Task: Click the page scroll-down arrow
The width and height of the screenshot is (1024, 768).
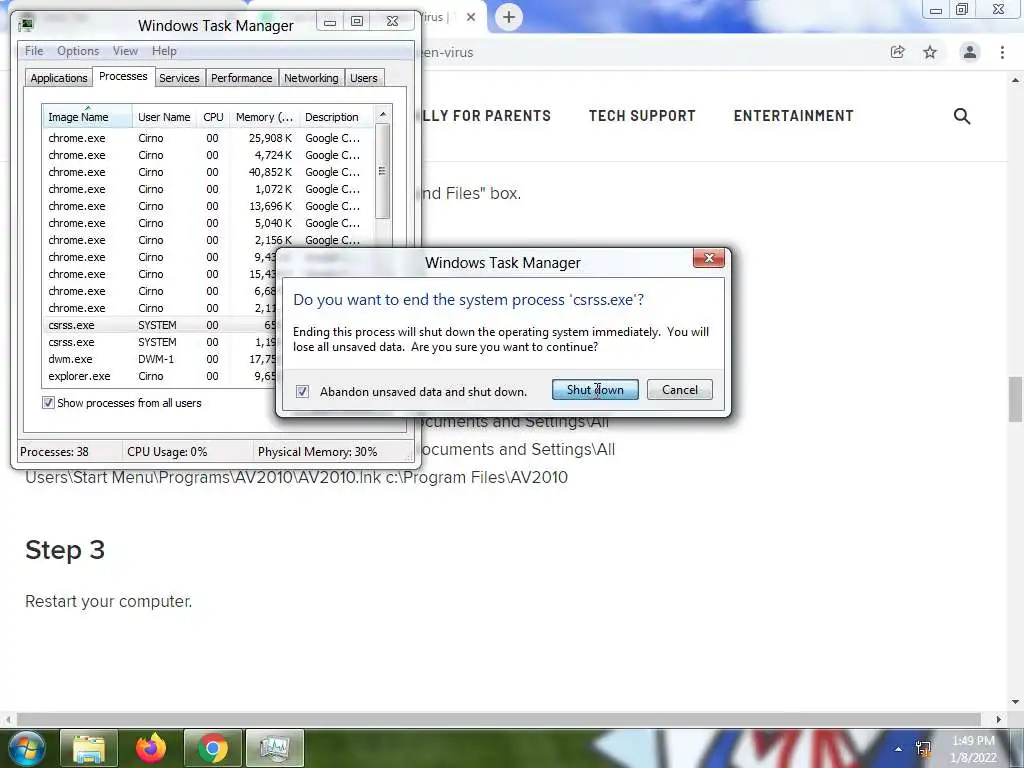Action: 1015,702
